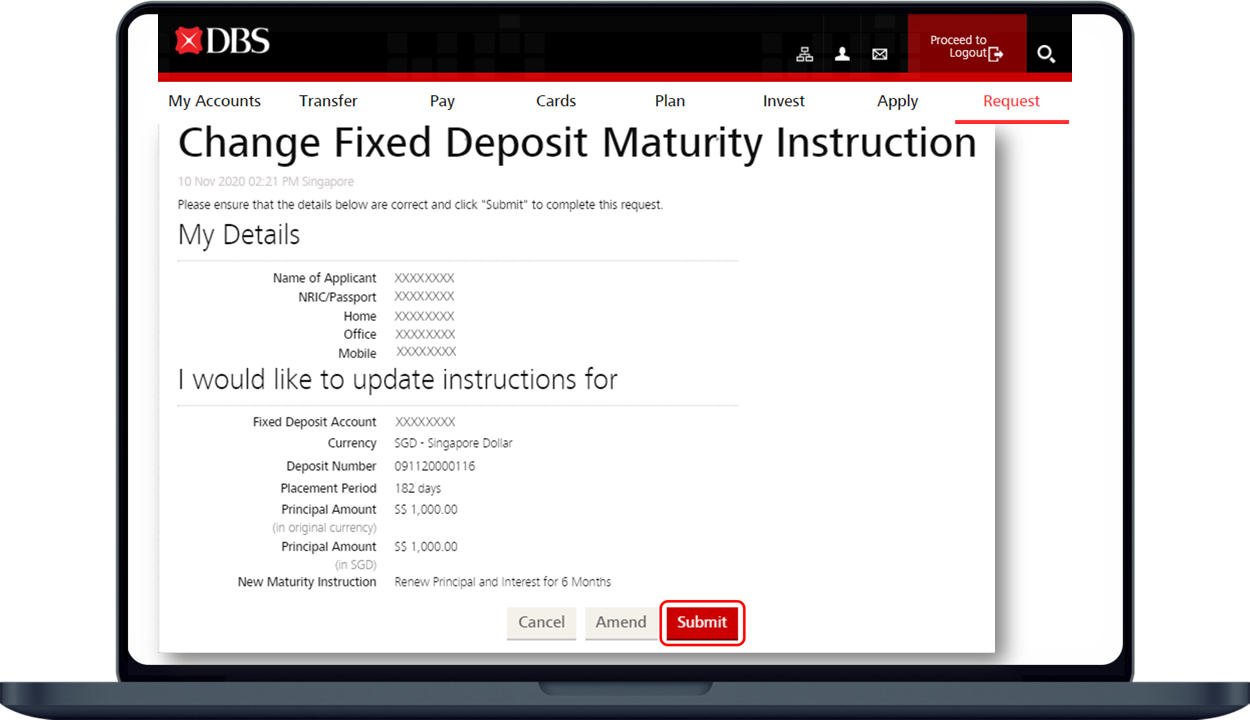
Task: Open the sitemap icon in header
Action: 804,54
